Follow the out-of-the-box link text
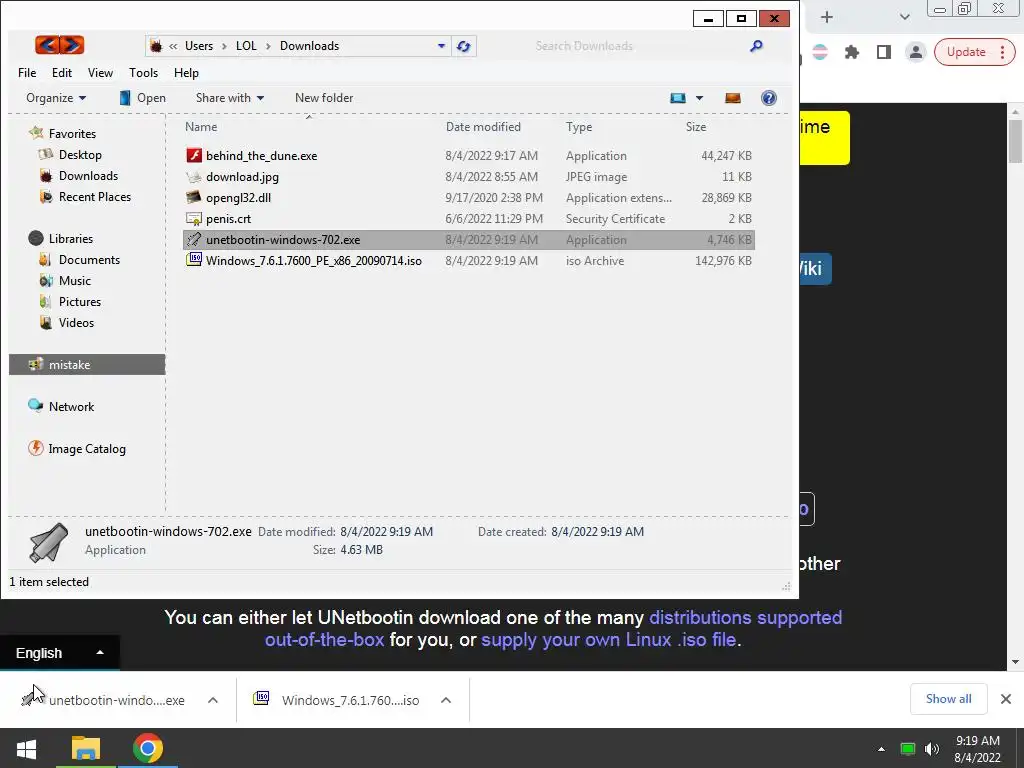The width and height of the screenshot is (1024, 768). click(x=325, y=640)
